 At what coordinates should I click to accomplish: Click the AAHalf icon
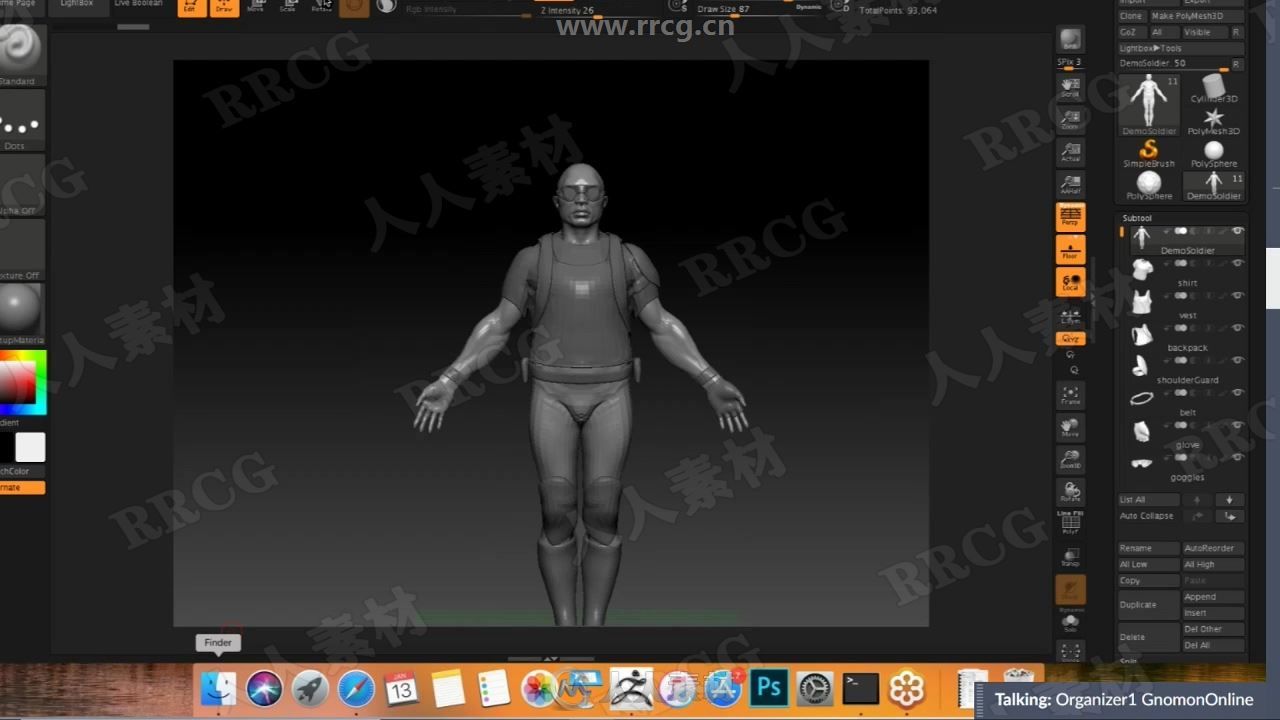click(x=1070, y=185)
